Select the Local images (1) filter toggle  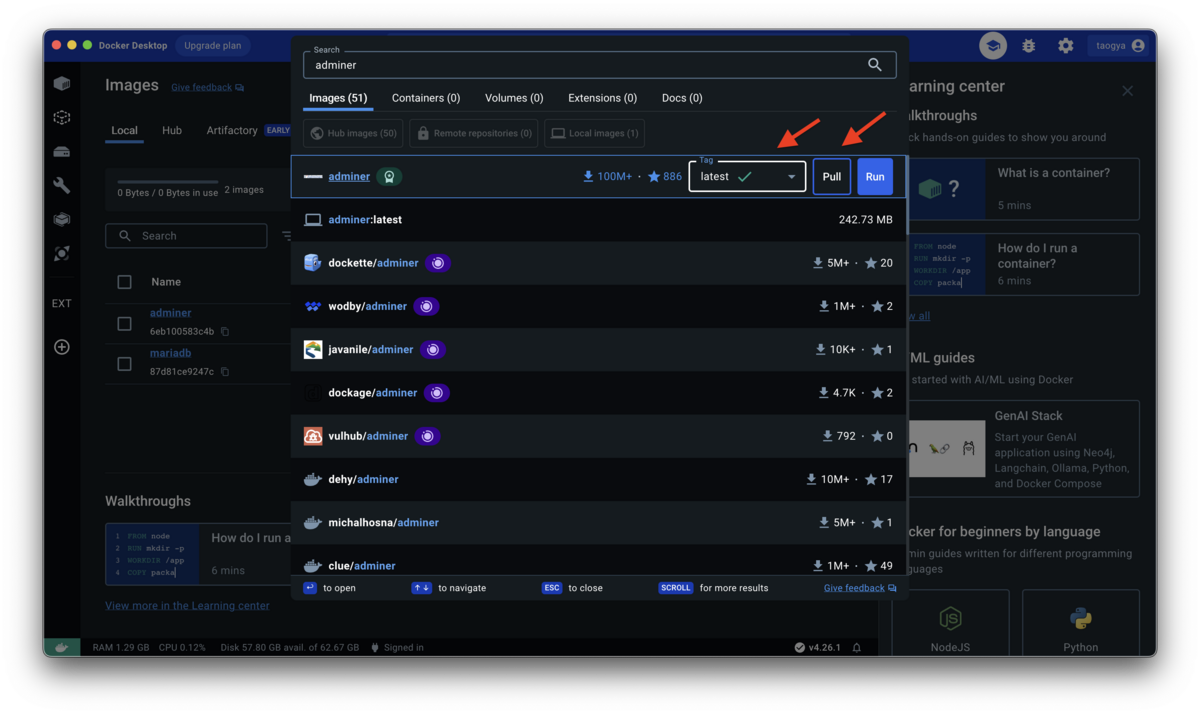coord(594,133)
